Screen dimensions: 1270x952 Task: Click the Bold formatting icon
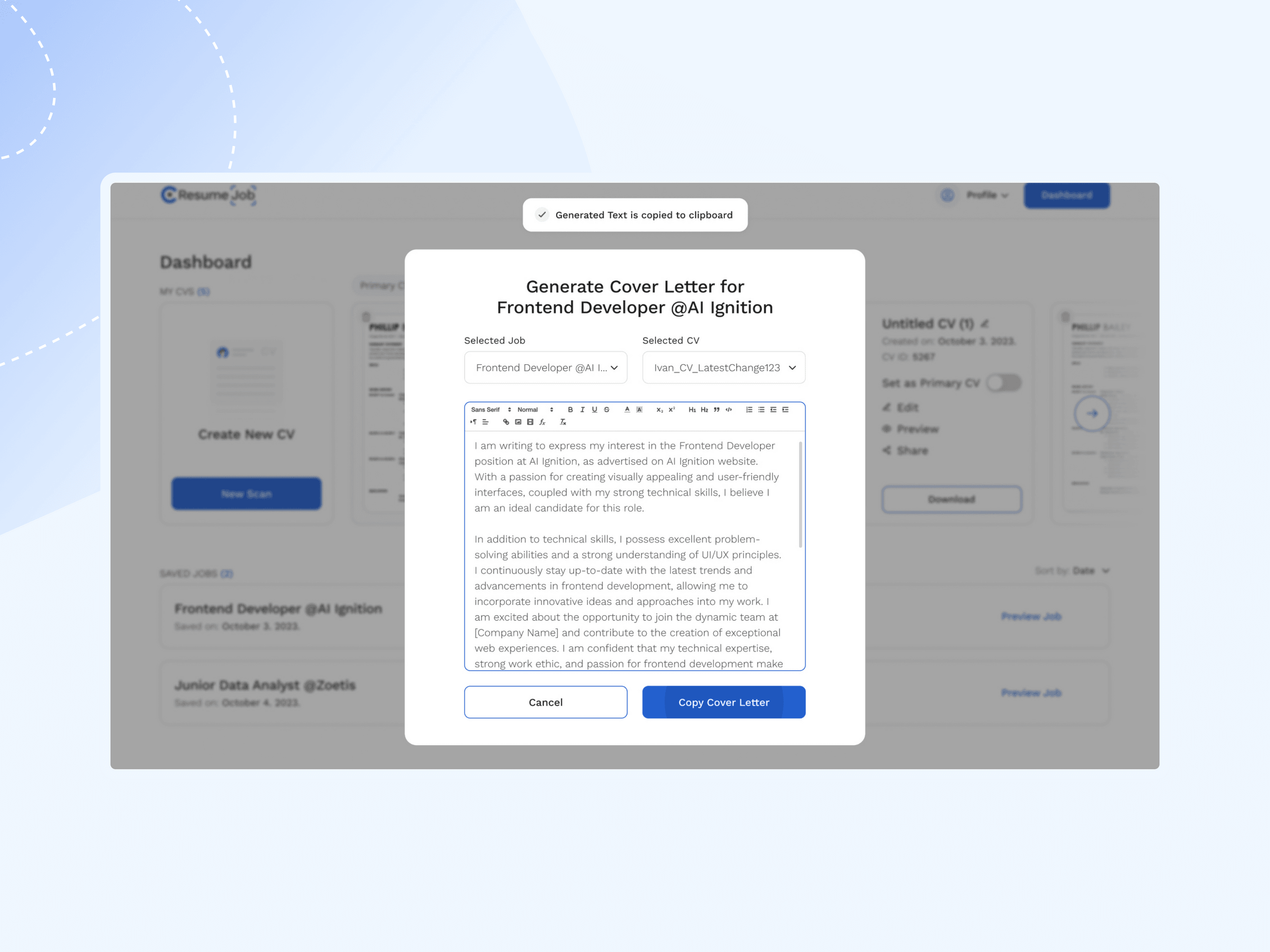[x=567, y=408]
